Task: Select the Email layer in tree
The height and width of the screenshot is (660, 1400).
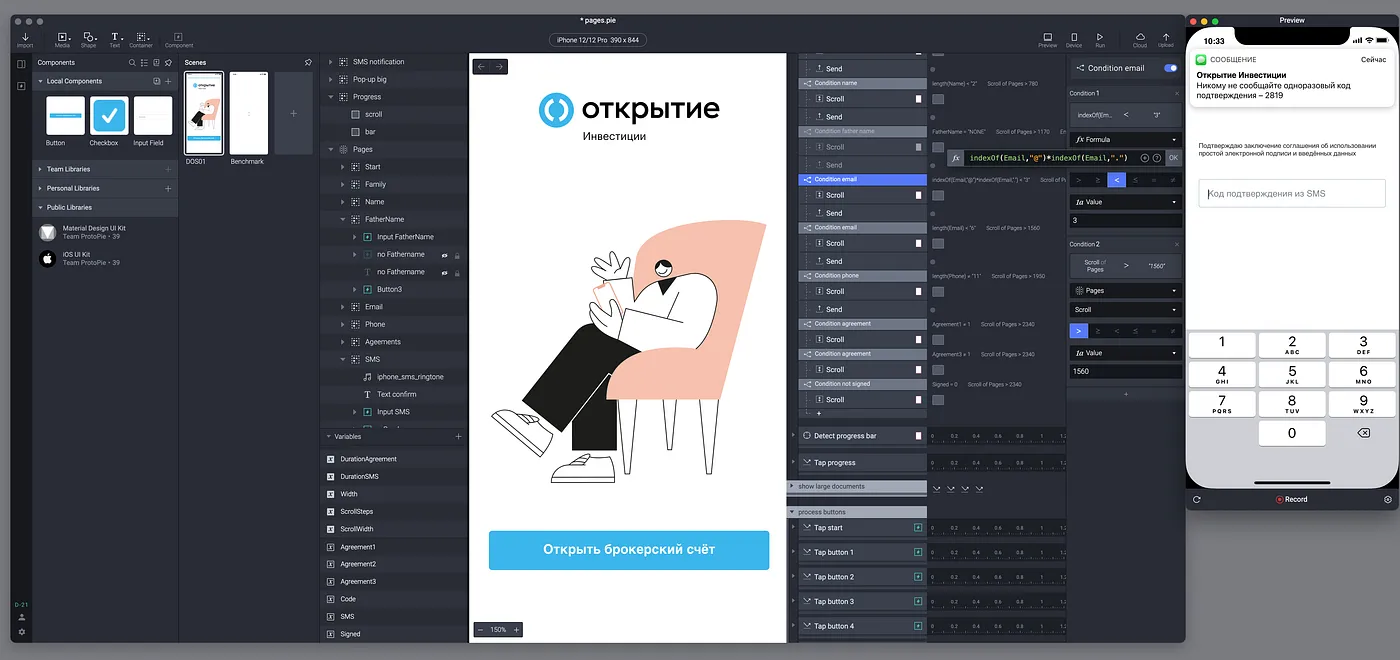Action: pos(374,307)
